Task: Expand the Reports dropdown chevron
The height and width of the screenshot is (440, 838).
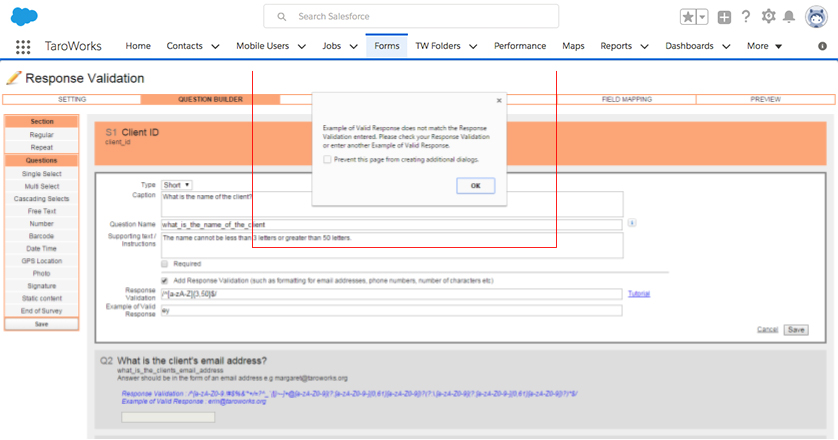Action: click(645, 47)
